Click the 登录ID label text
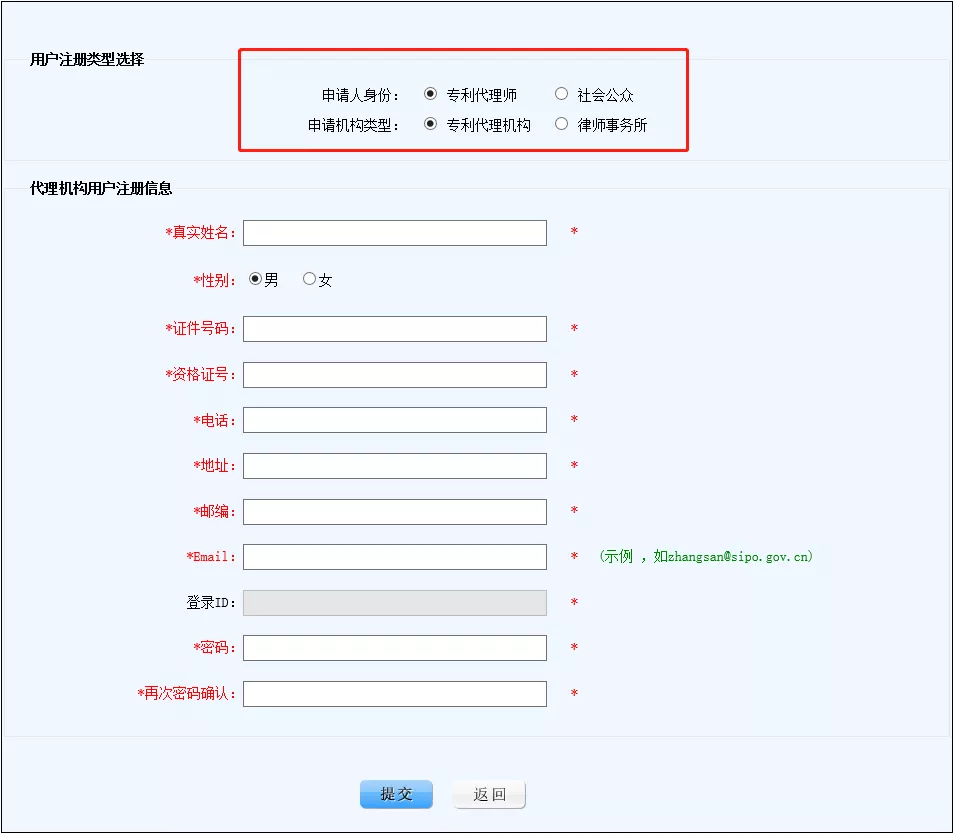 pyautogui.click(x=211, y=602)
